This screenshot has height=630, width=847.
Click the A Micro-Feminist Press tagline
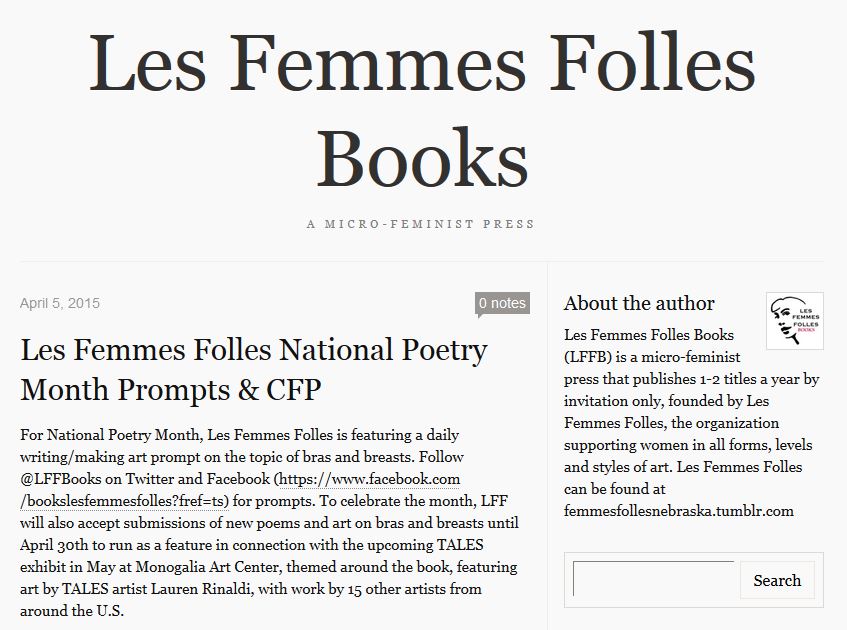tap(423, 224)
